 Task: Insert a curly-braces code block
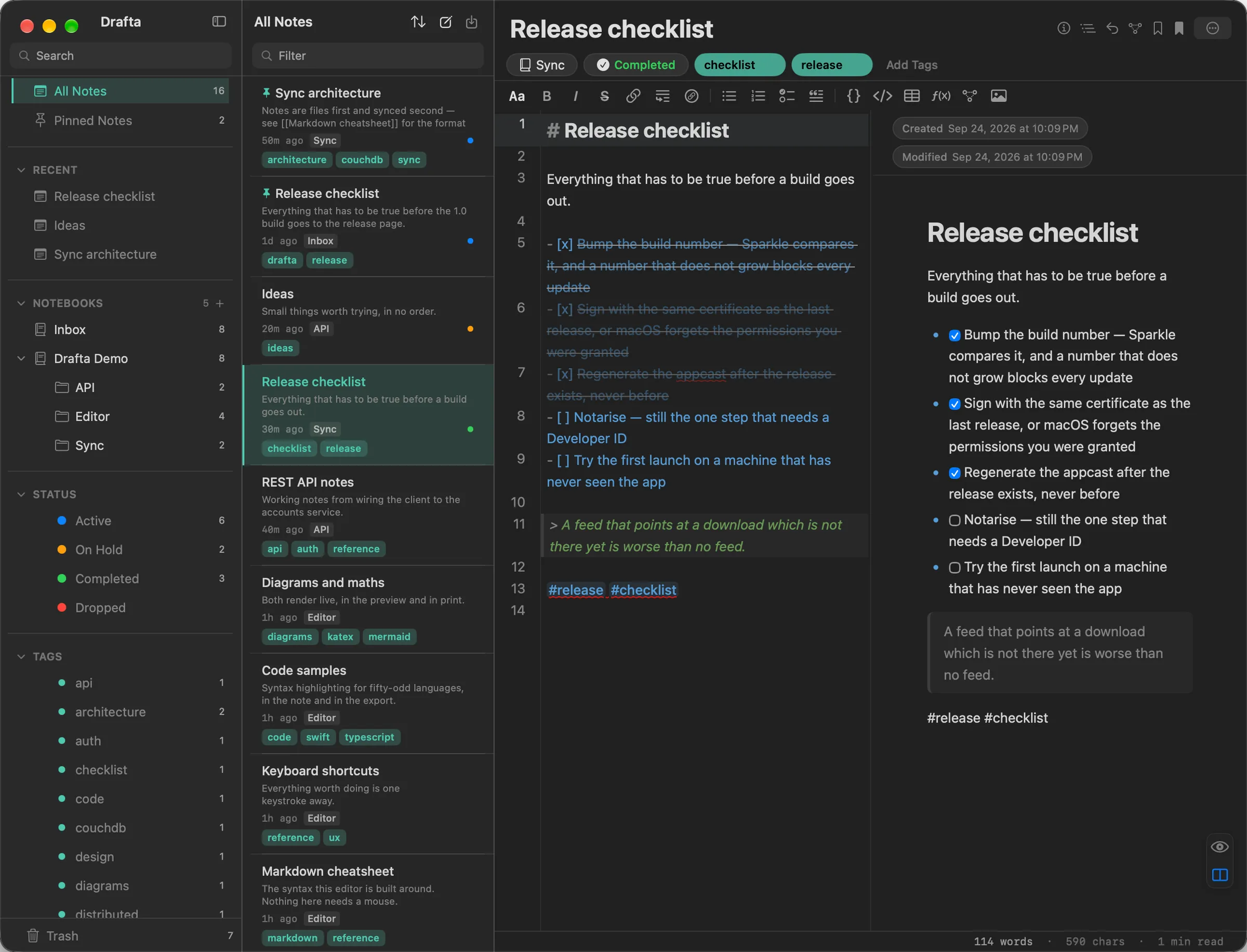click(853, 96)
